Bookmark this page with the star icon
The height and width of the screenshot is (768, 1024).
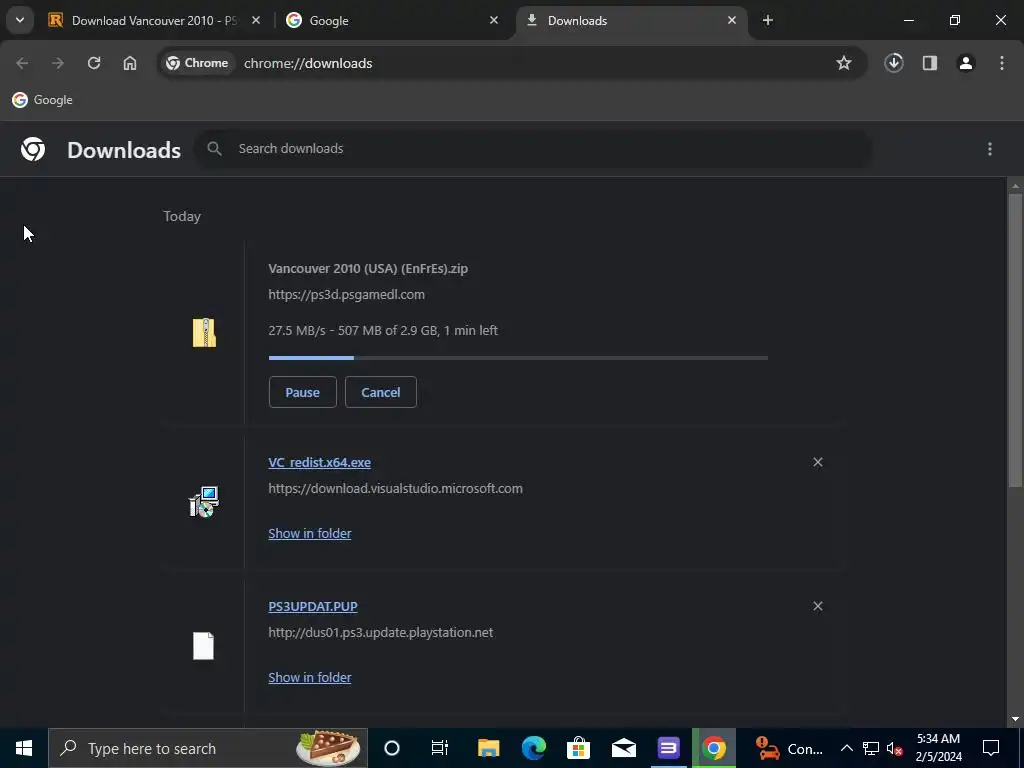844,63
